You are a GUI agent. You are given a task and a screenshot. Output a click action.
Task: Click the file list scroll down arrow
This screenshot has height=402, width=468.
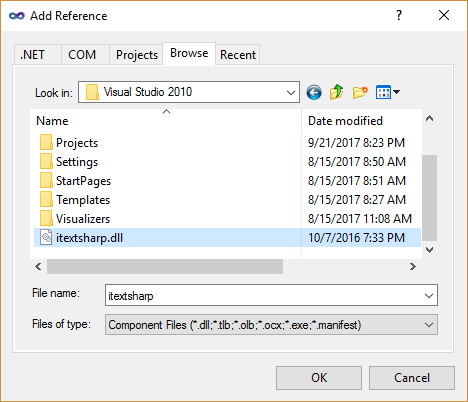(429, 250)
